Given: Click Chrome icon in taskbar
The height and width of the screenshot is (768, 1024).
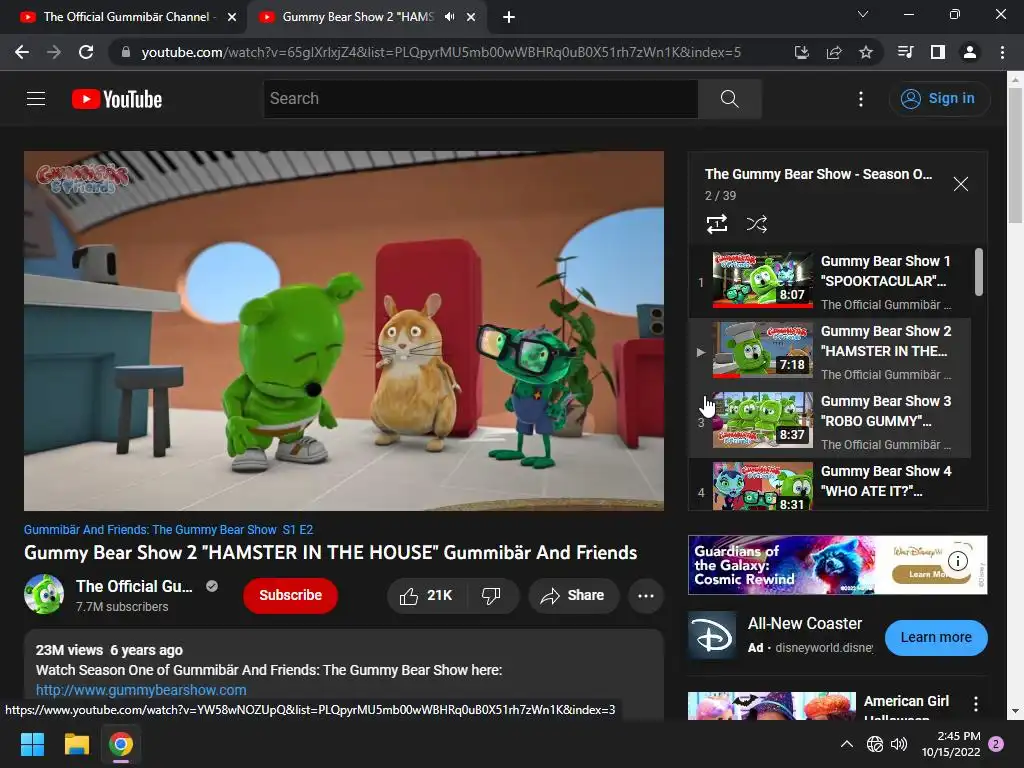Looking at the screenshot, I should 121,744.
